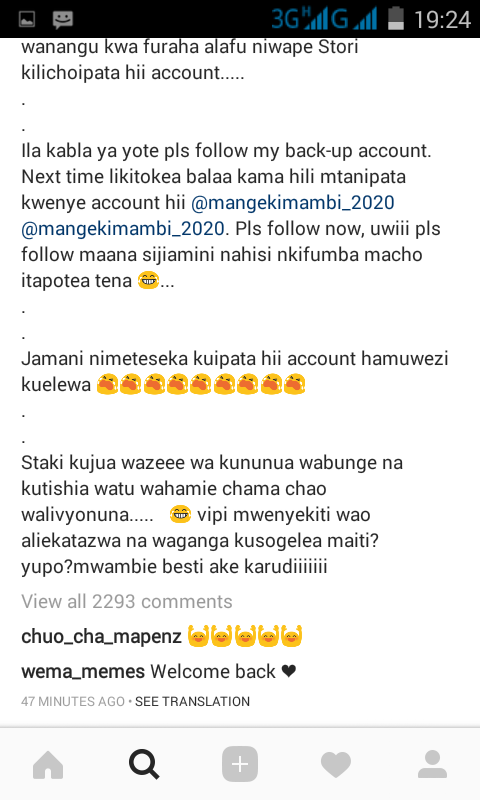Expand View all 2293 comments
The height and width of the screenshot is (800, 480).
[127, 602]
